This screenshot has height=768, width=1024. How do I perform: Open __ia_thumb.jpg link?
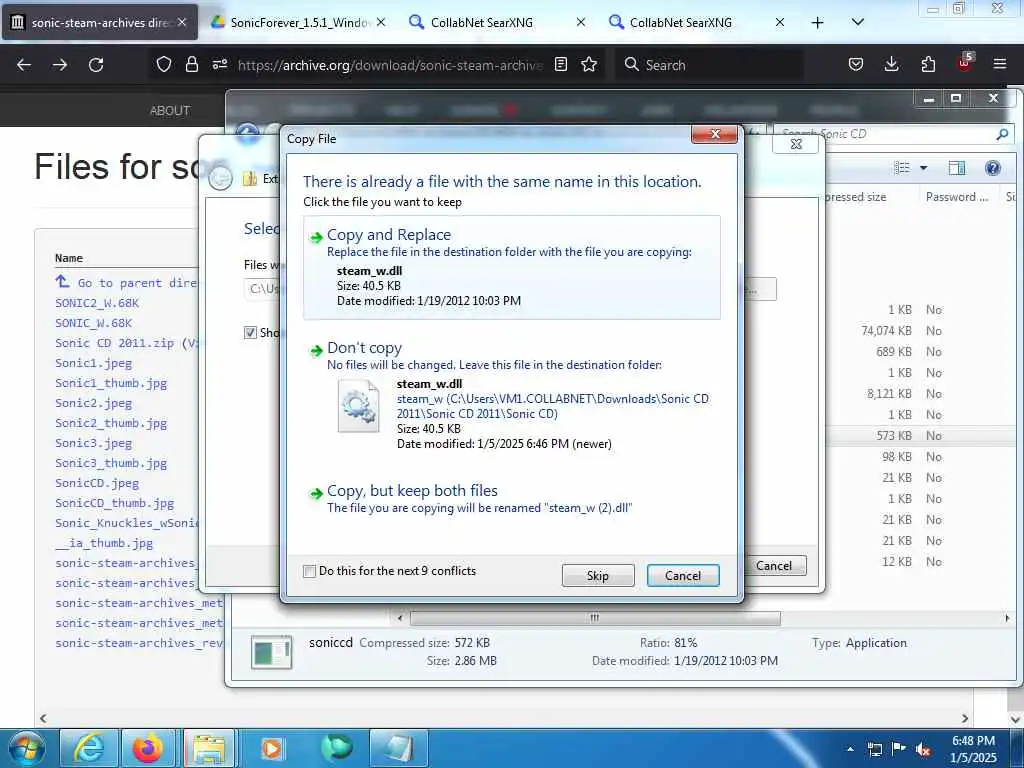click(x=104, y=543)
